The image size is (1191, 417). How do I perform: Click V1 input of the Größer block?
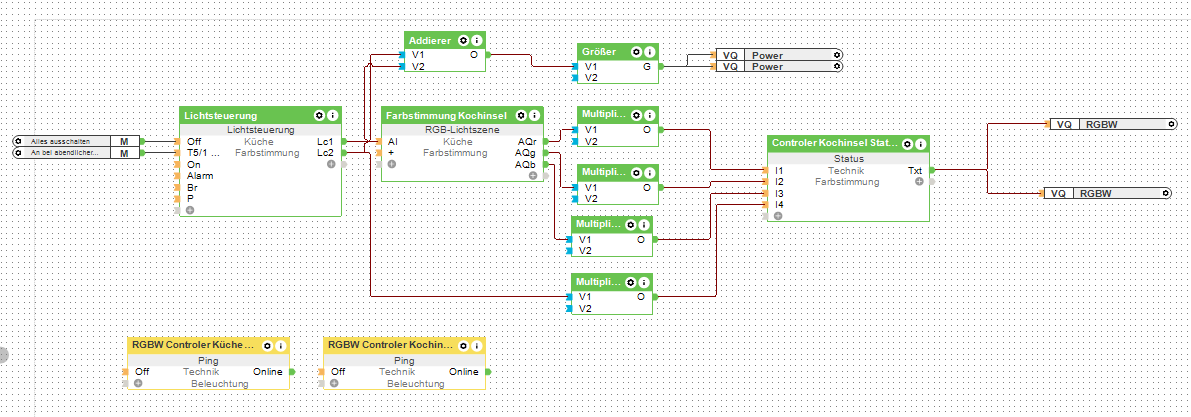click(591, 66)
